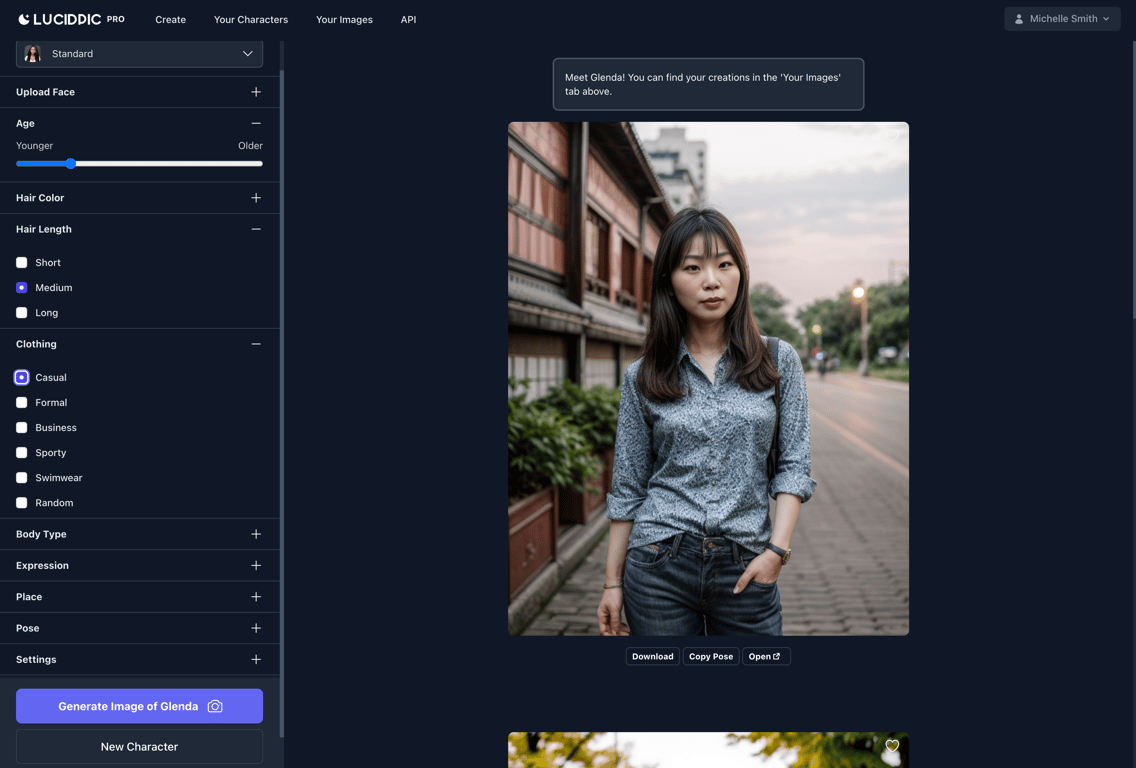Click the external-link icon on Open button
The width and height of the screenshot is (1136, 768).
coord(777,656)
